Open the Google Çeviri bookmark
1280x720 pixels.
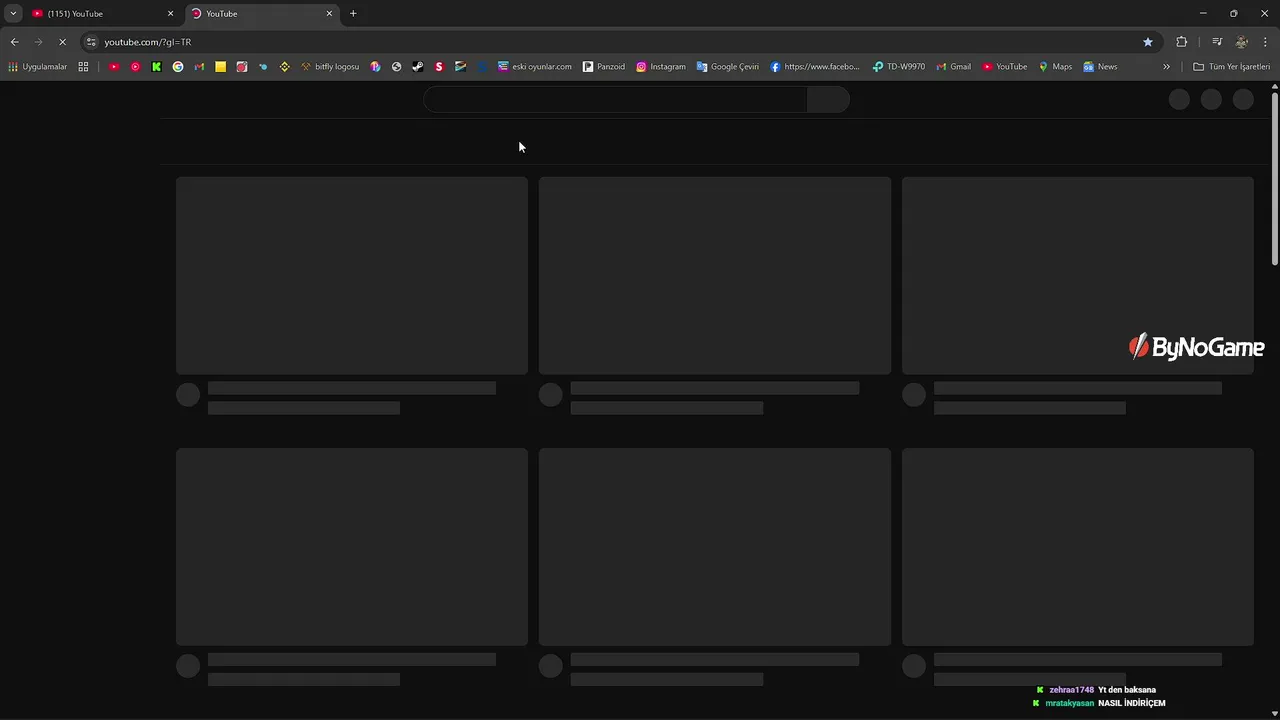tap(728, 67)
